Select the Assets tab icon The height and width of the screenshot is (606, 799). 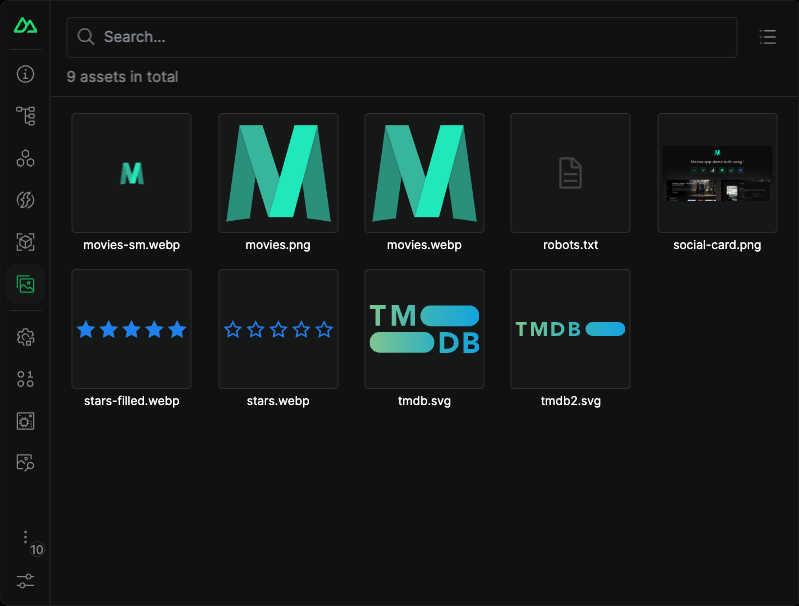(25, 284)
